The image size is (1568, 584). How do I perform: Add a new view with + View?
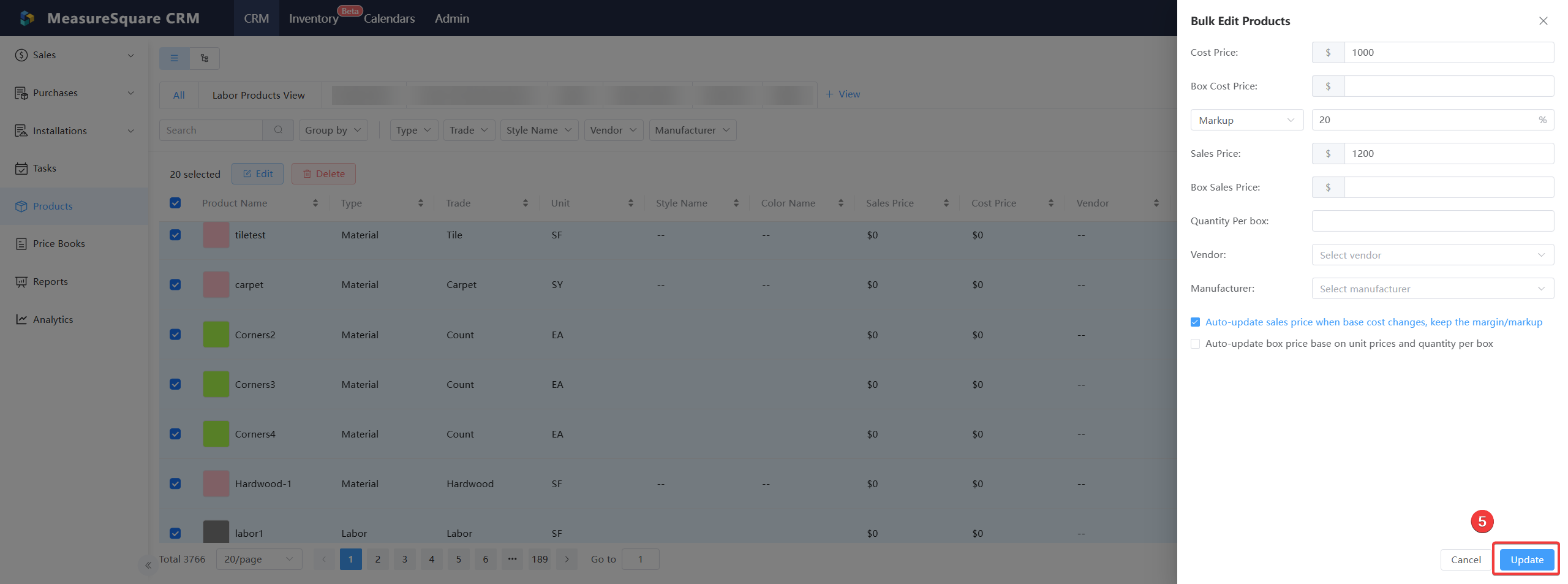(843, 94)
